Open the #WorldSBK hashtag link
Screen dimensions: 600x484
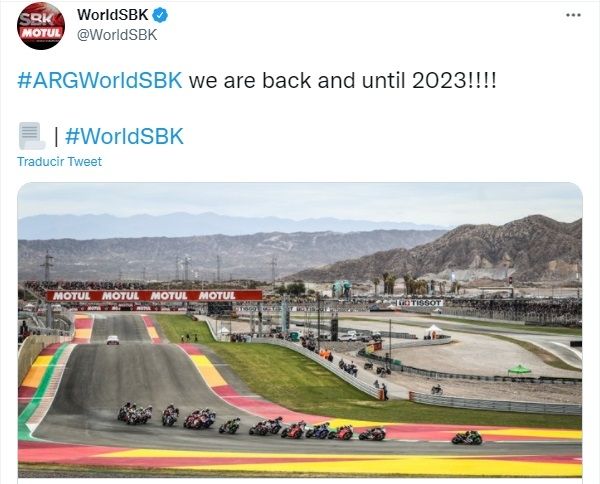[x=124, y=136]
